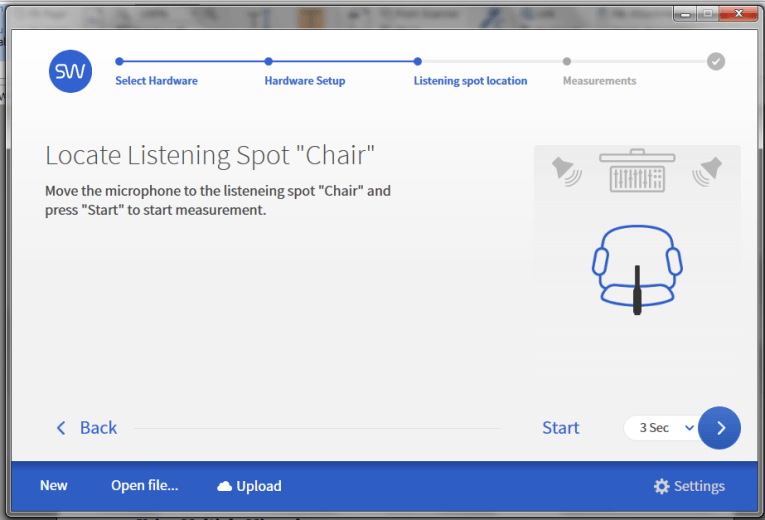
Task: Select the Listening spot location step
Action: click(x=470, y=80)
